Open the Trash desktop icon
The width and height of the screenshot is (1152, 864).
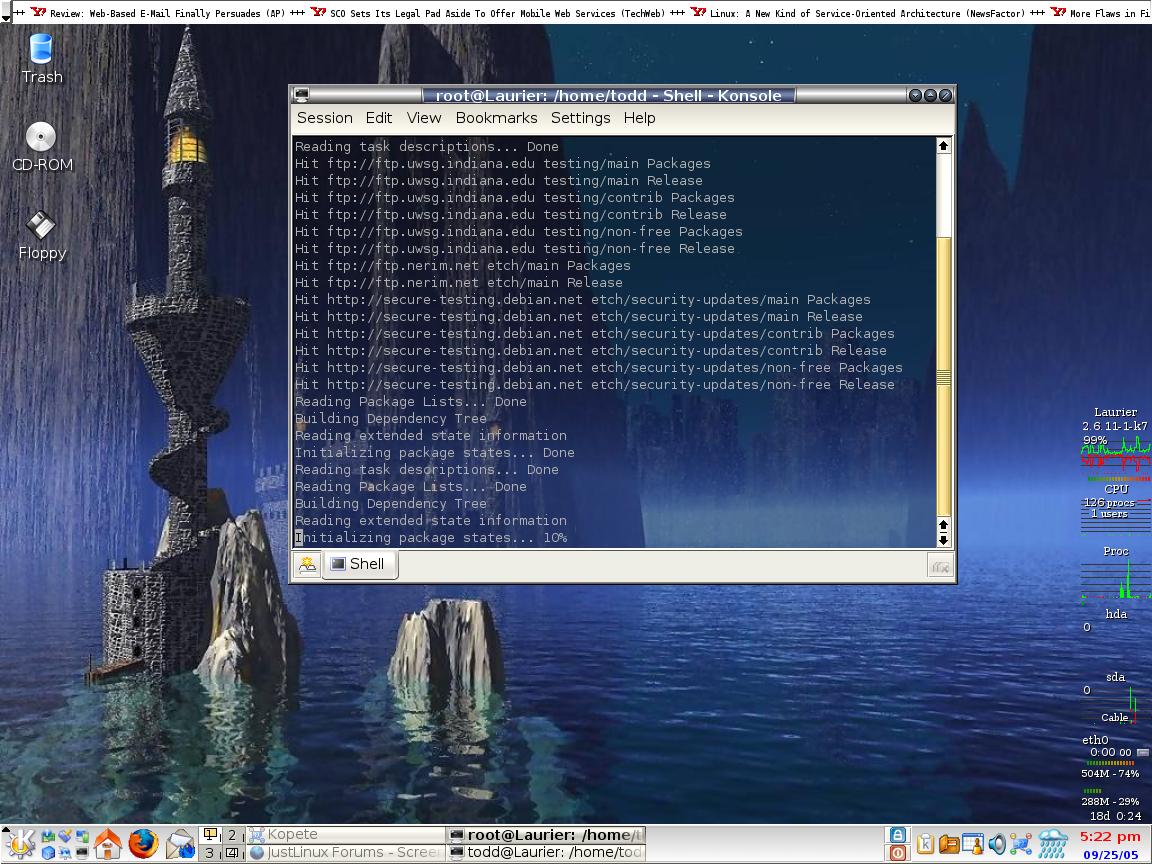(x=42, y=59)
